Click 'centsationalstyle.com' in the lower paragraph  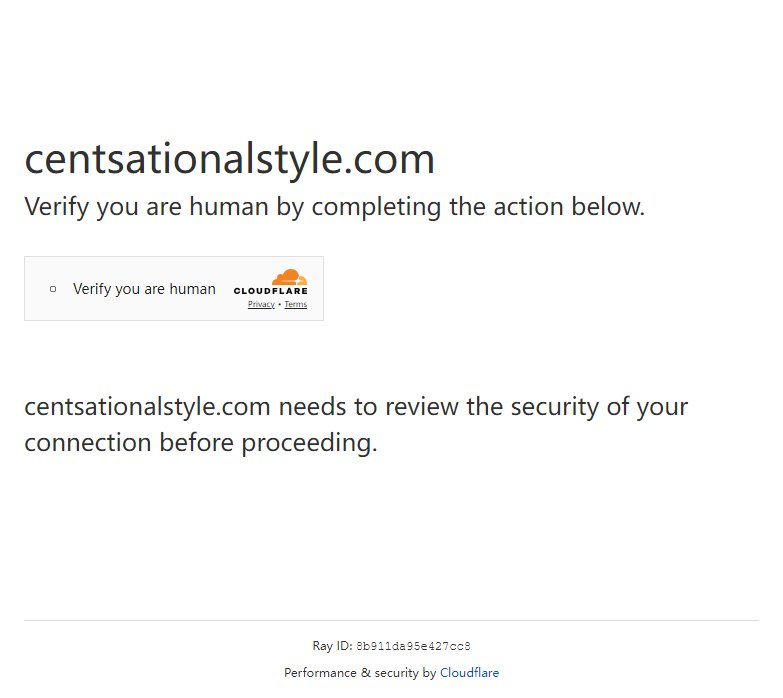147,407
